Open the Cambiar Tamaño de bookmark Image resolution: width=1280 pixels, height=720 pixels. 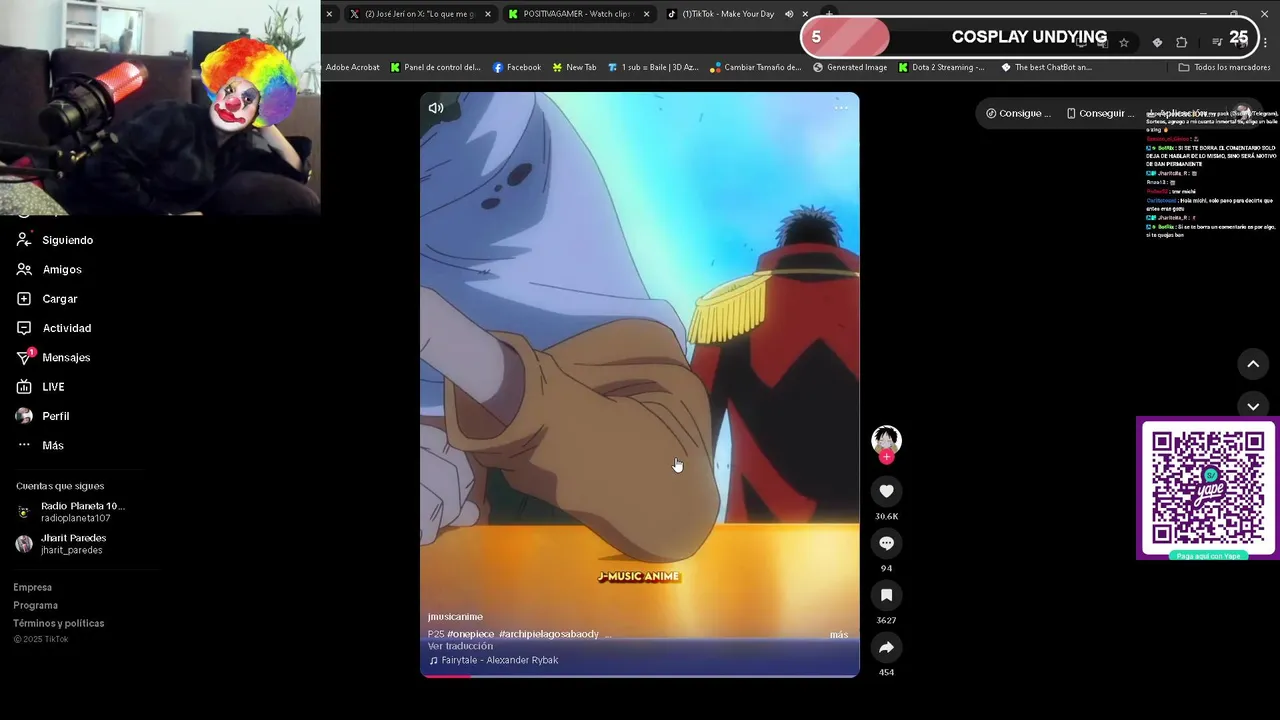tap(755, 67)
